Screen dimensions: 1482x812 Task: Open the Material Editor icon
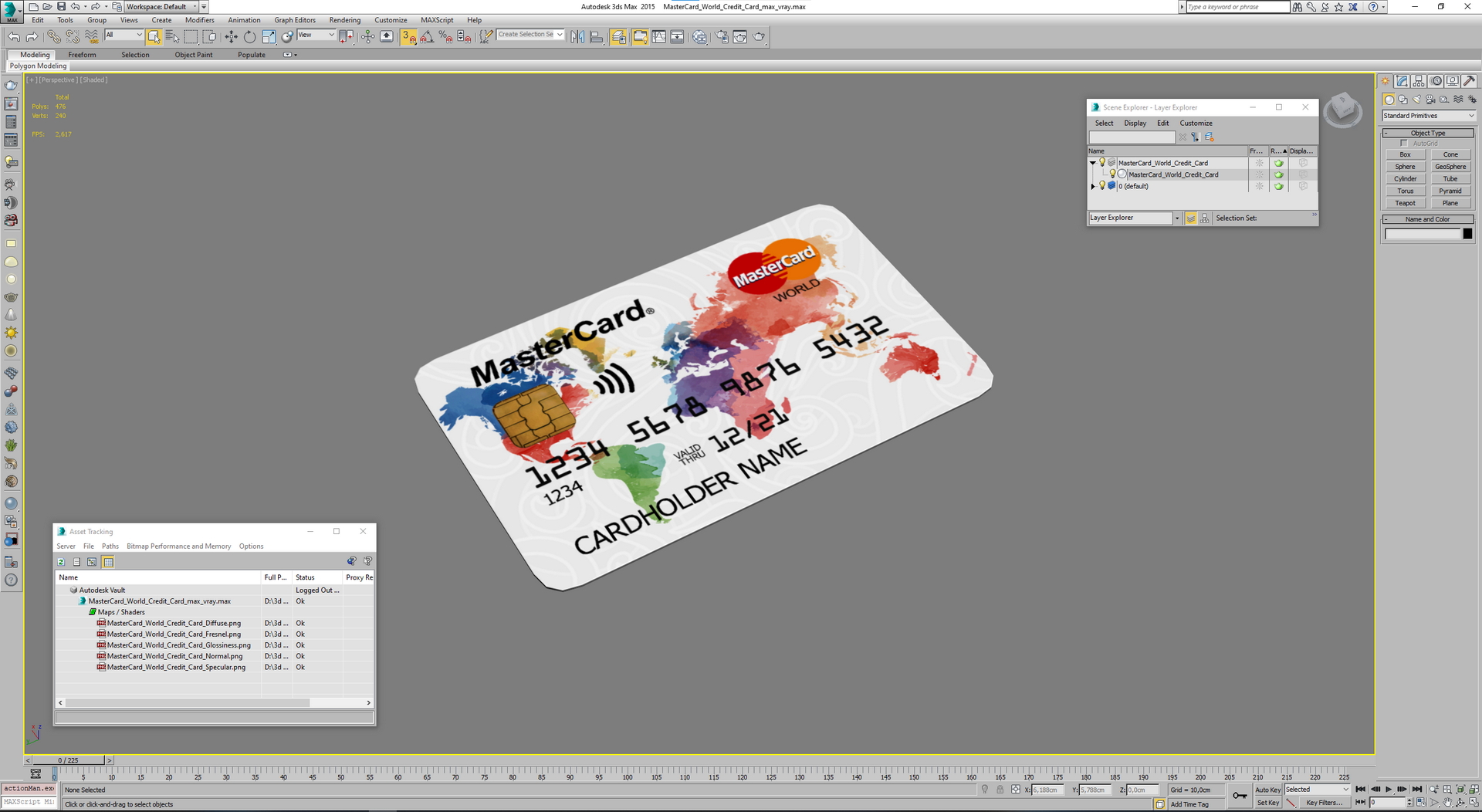[699, 36]
